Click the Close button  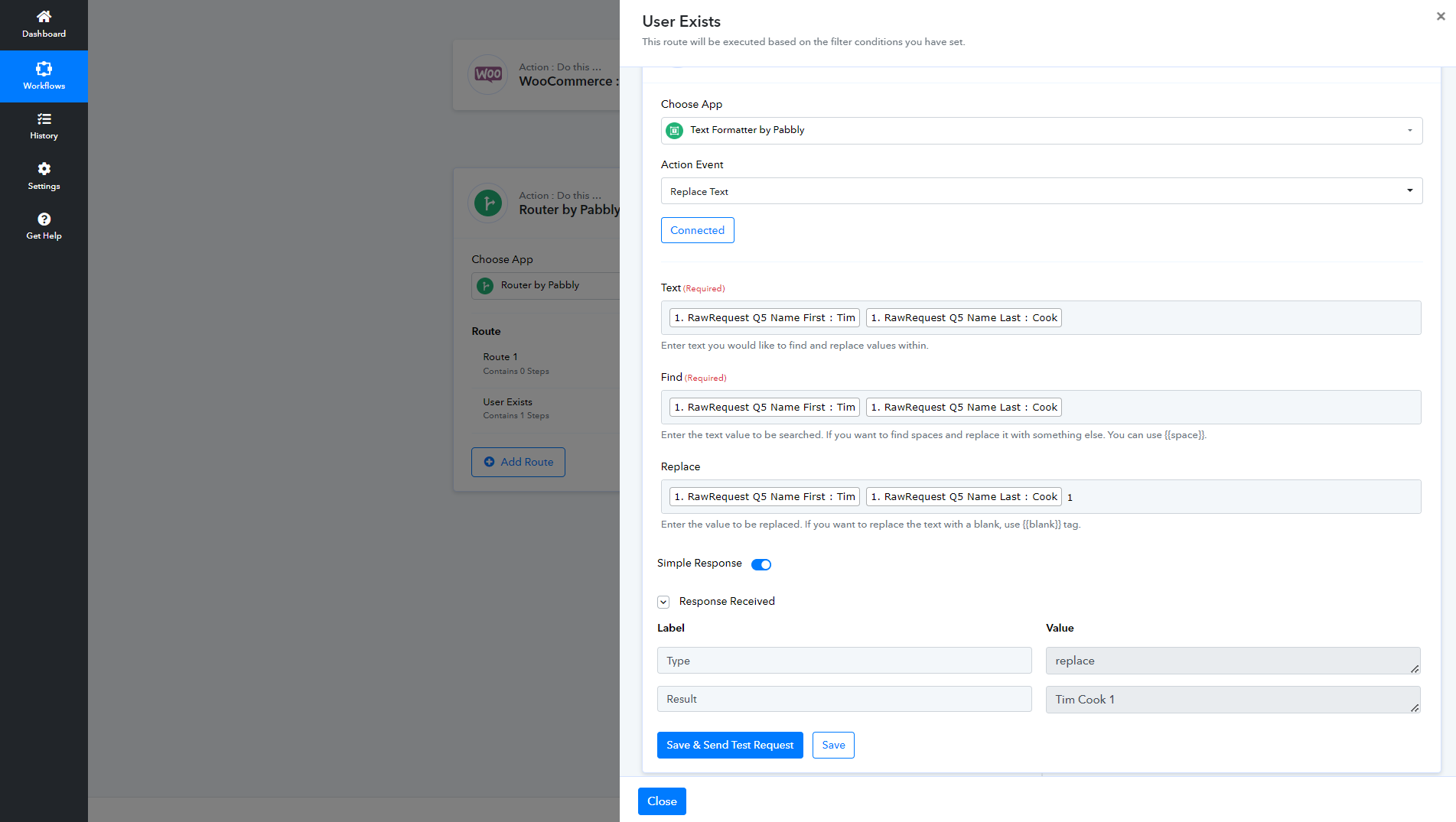coord(662,801)
